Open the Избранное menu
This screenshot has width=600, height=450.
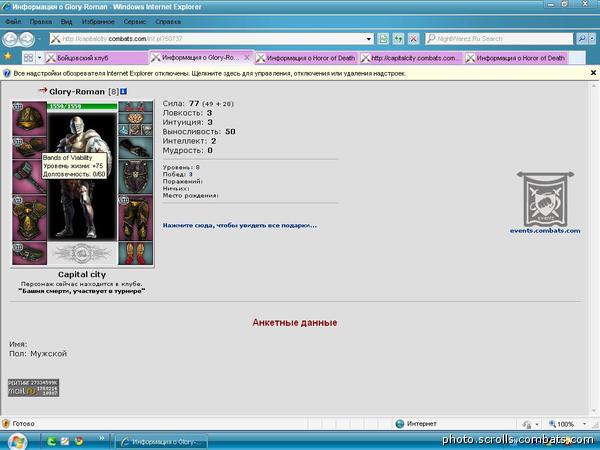point(98,21)
